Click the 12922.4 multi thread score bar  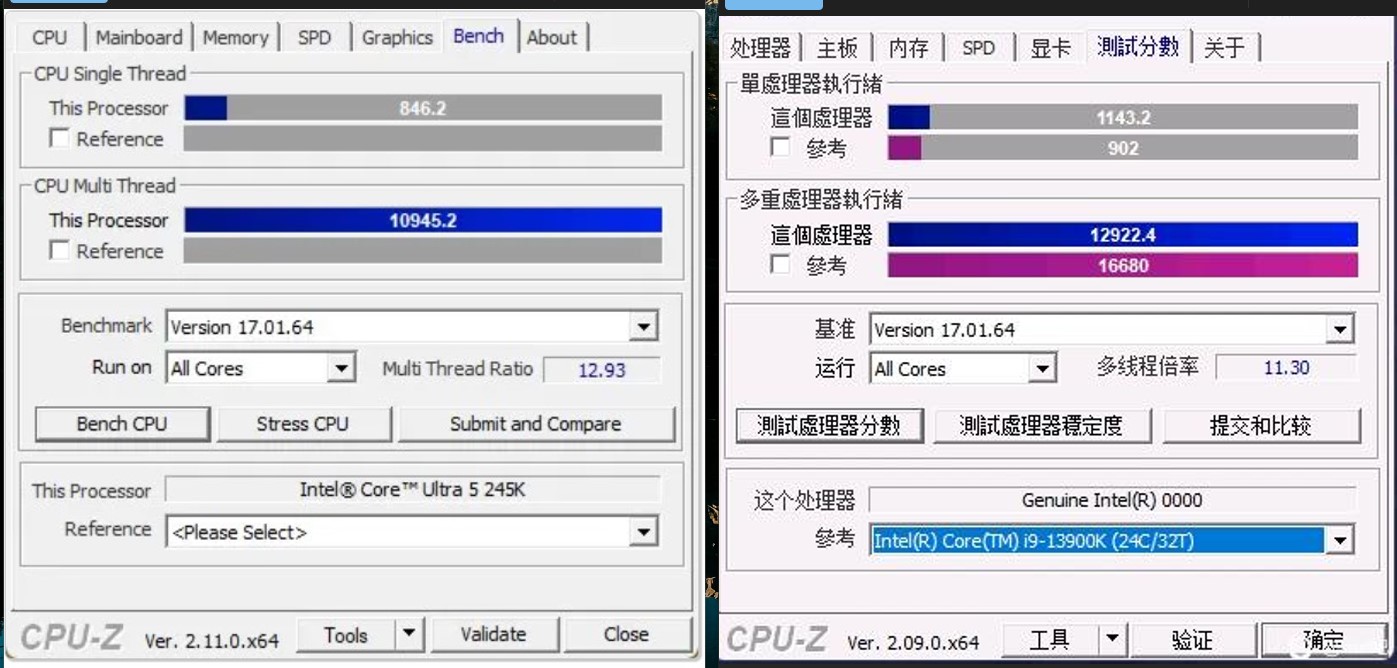point(1123,234)
